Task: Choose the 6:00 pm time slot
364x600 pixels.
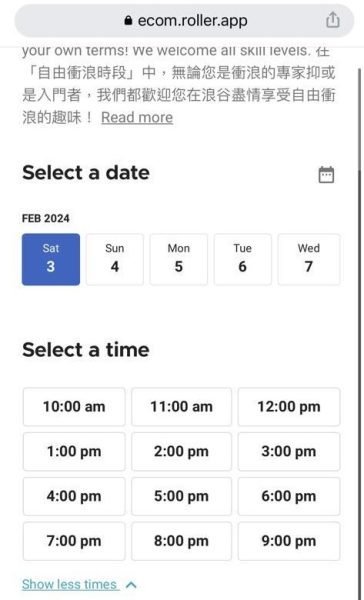Action: coord(289,496)
